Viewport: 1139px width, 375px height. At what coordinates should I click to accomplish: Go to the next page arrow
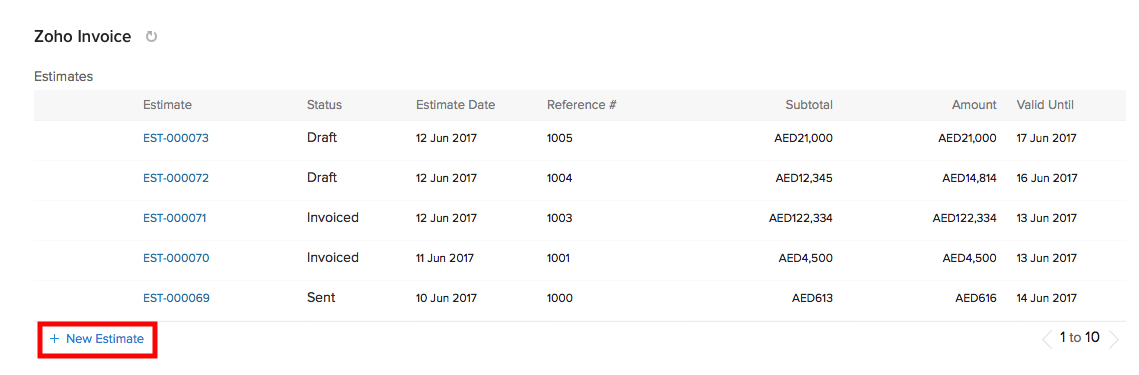(x=1114, y=339)
